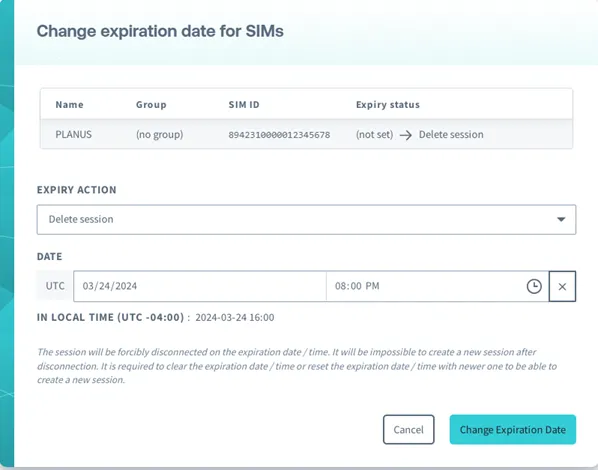Click the local time value 2024-03-24 16:00
598x470 pixels.
click(x=235, y=317)
